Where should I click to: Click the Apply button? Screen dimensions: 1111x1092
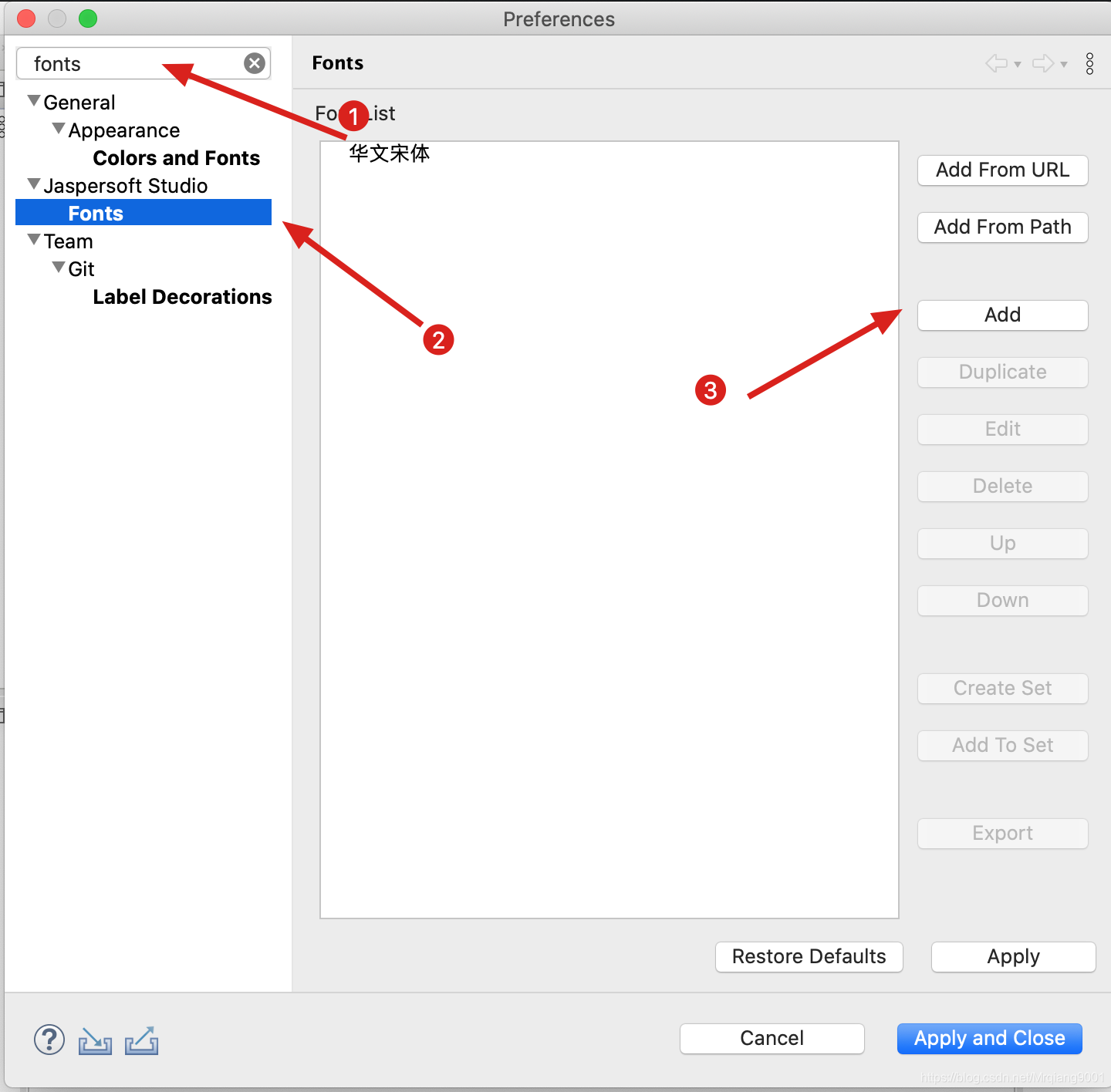point(1013,957)
